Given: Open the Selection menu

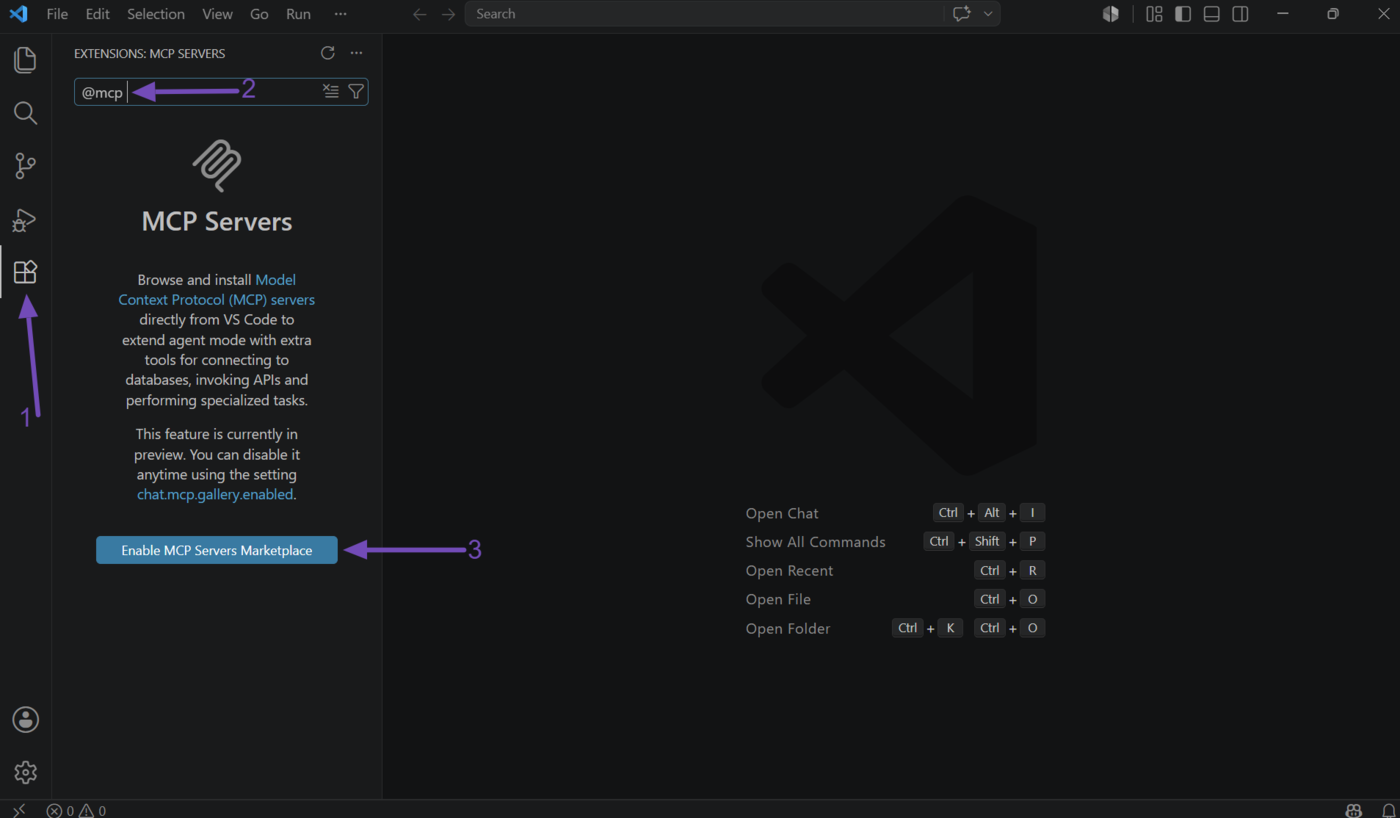Looking at the screenshot, I should pos(156,14).
